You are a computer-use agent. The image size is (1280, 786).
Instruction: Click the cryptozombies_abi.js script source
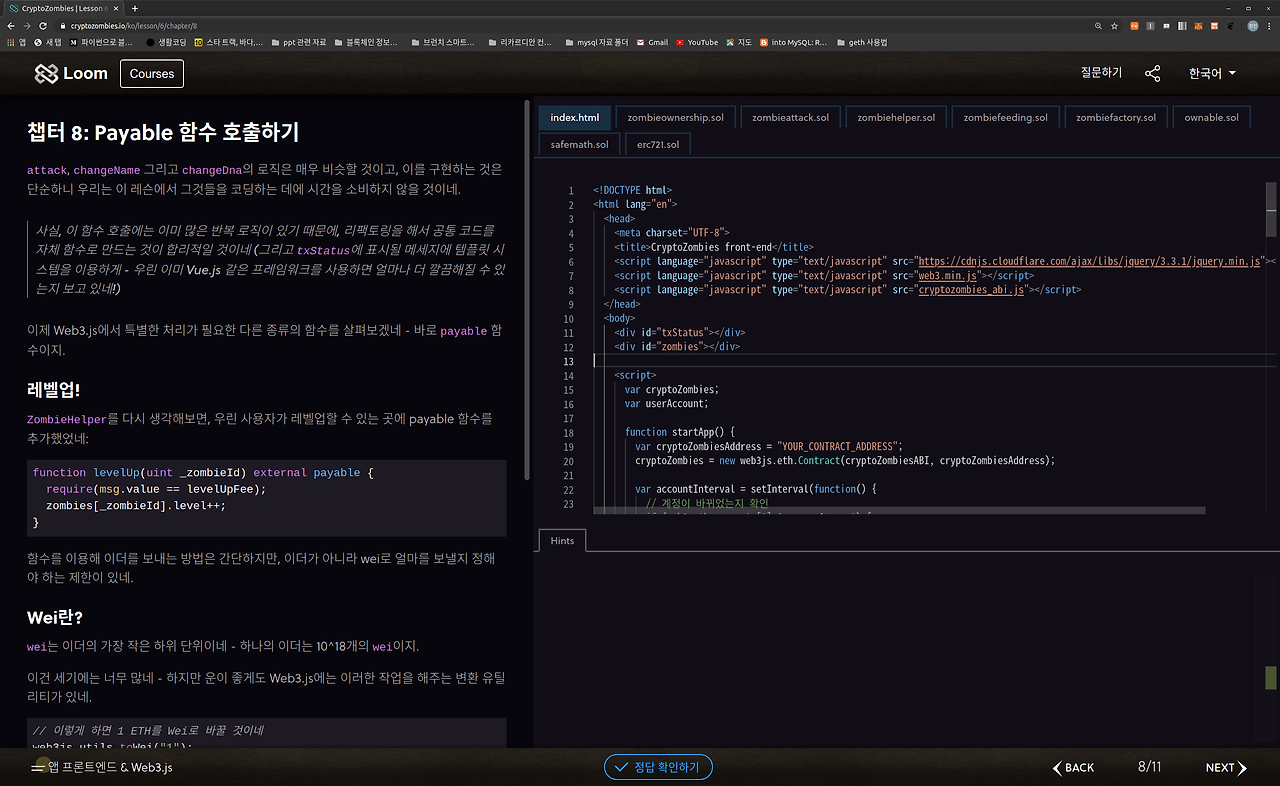pyautogui.click(x=971, y=290)
